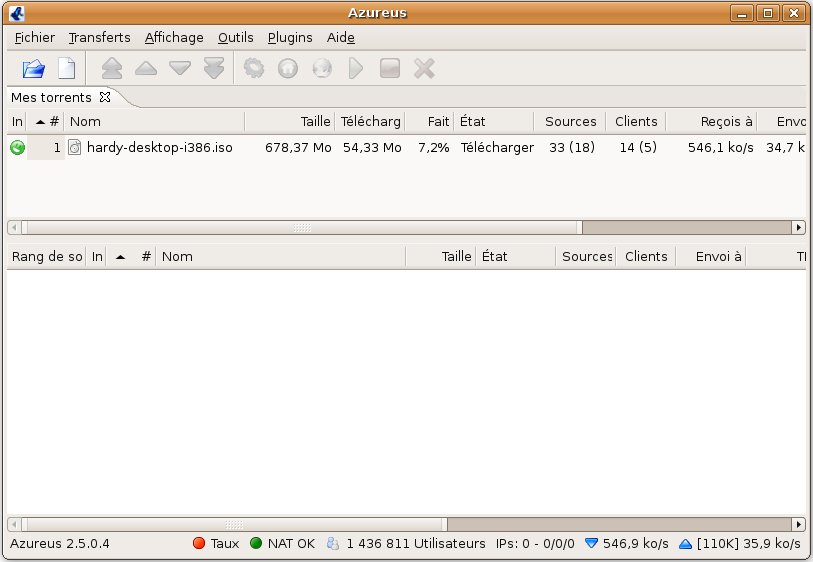This screenshot has height=562, width=813.
Task: Click the 54,33 Mo downloaded cell
Action: (372, 148)
